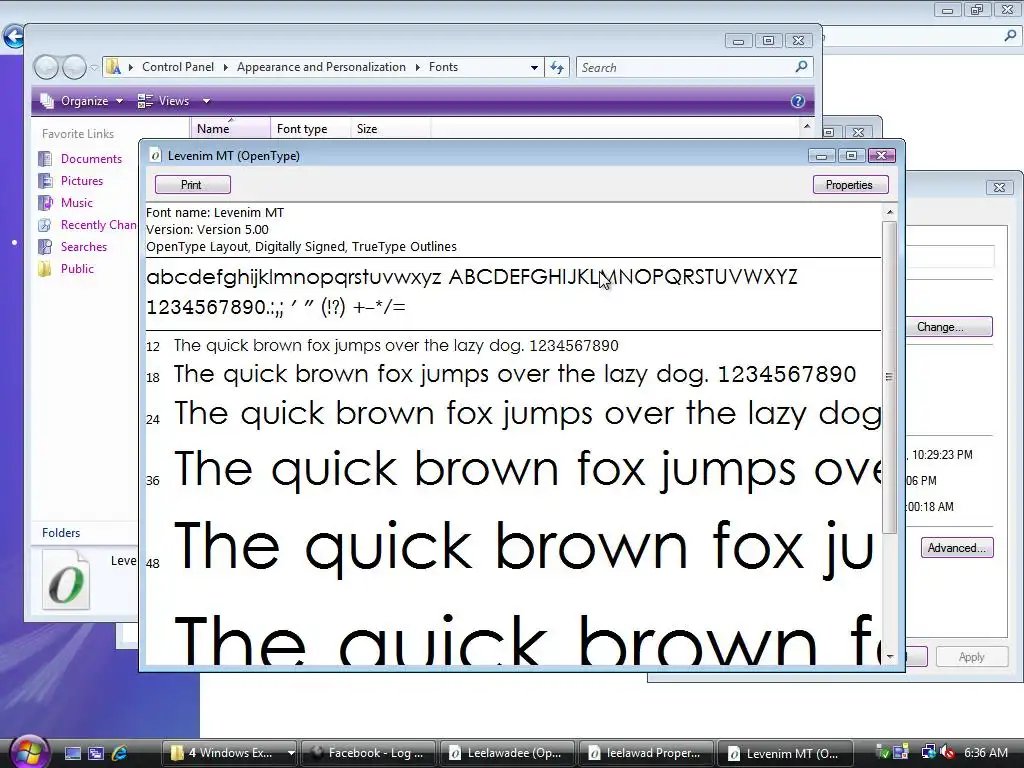Switch to Levenim MT taskbar button
Image resolution: width=1024 pixels, height=768 pixels.
[x=785, y=753]
